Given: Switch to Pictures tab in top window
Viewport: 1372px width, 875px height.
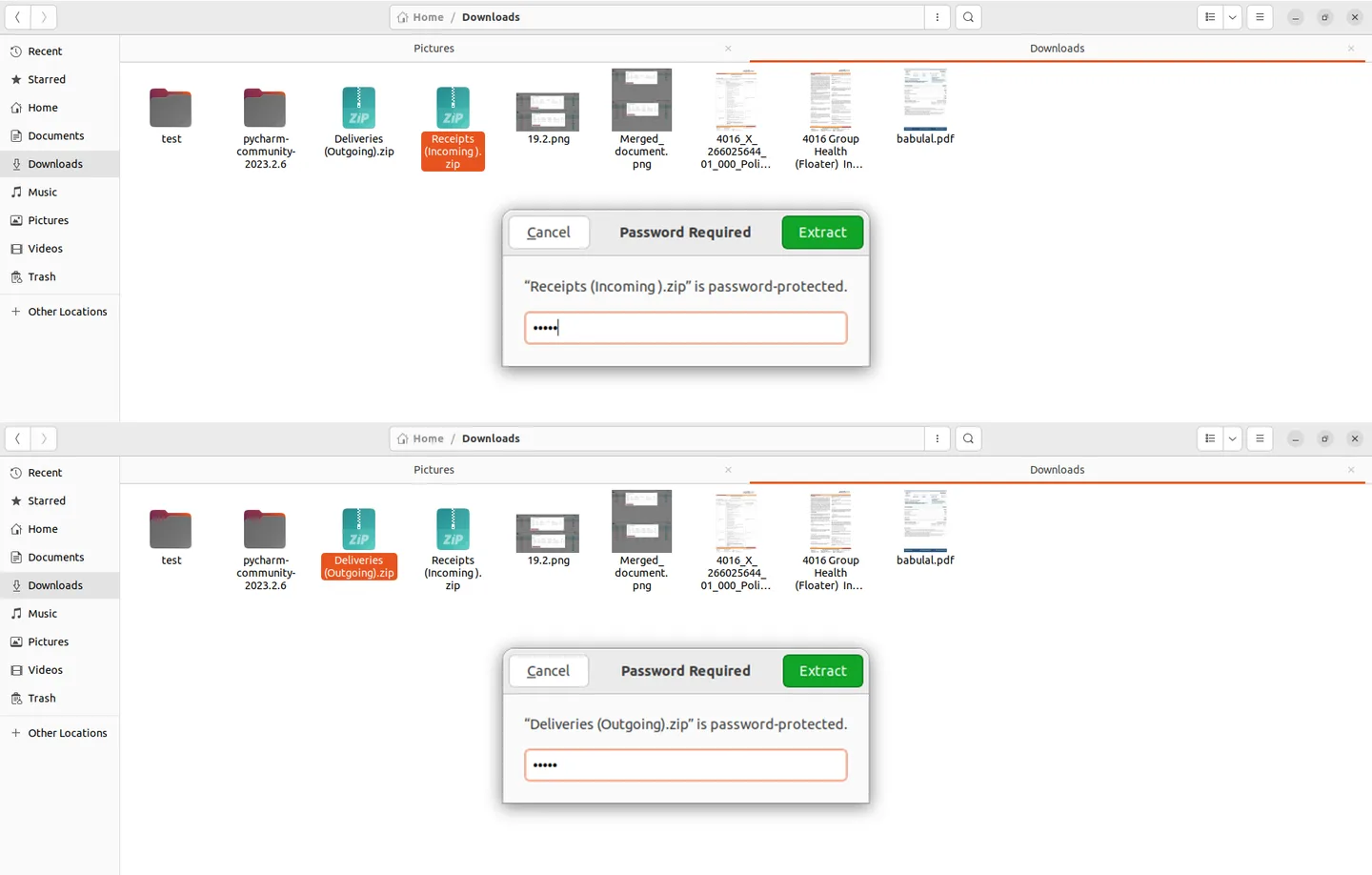Looking at the screenshot, I should (x=434, y=49).
